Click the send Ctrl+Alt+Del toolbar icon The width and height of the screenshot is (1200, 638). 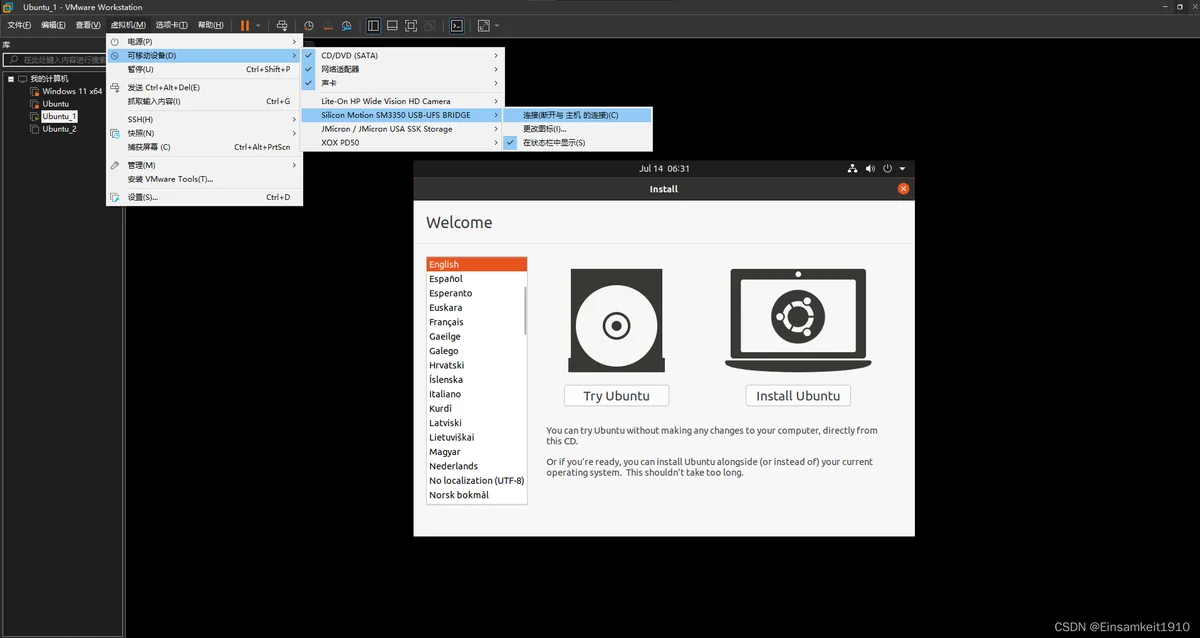point(282,25)
